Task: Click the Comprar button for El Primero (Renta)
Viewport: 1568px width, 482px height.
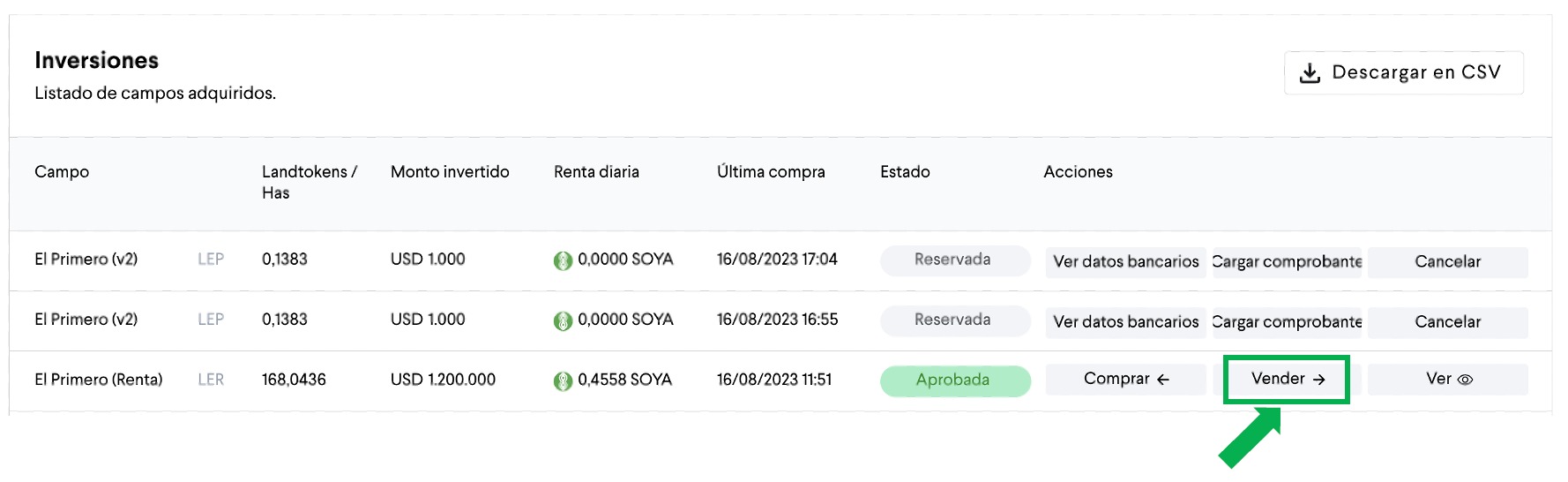Action: [1125, 380]
